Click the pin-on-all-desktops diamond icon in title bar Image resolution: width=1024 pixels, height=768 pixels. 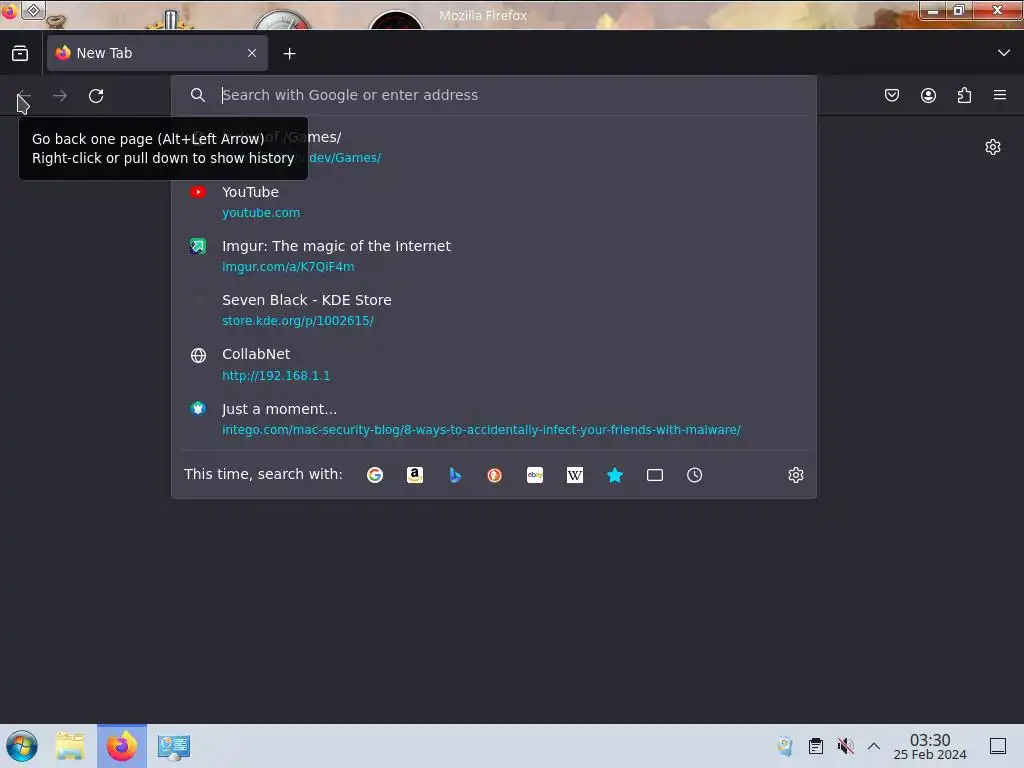tap(33, 10)
